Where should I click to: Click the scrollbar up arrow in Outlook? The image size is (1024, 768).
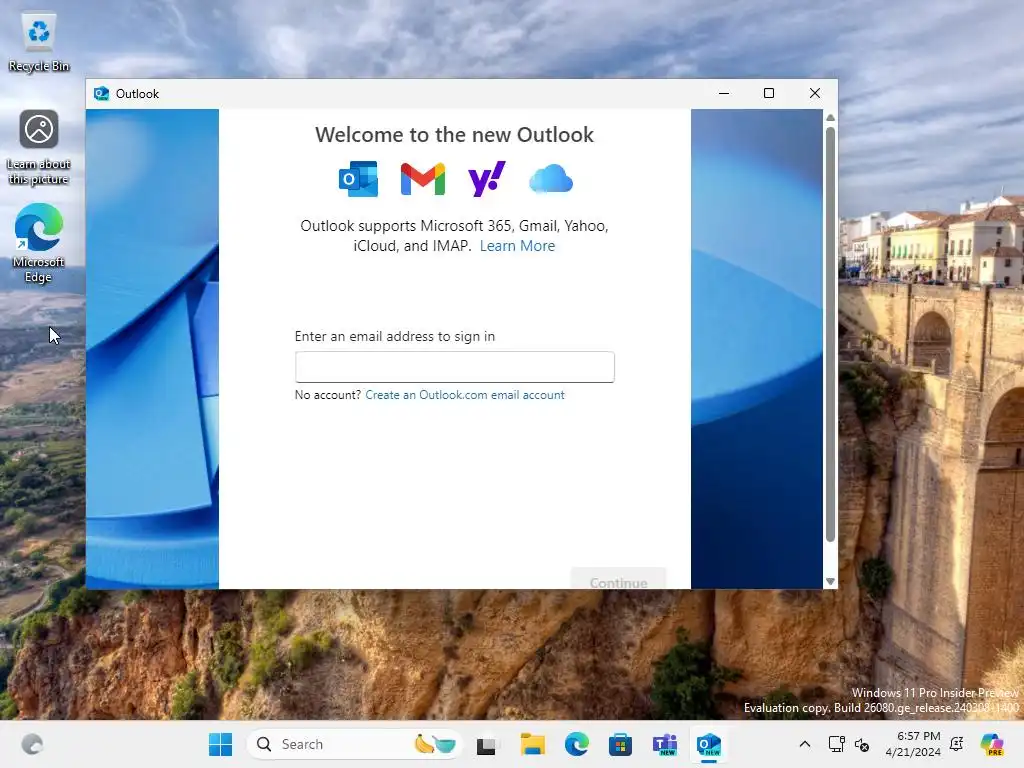[830, 118]
